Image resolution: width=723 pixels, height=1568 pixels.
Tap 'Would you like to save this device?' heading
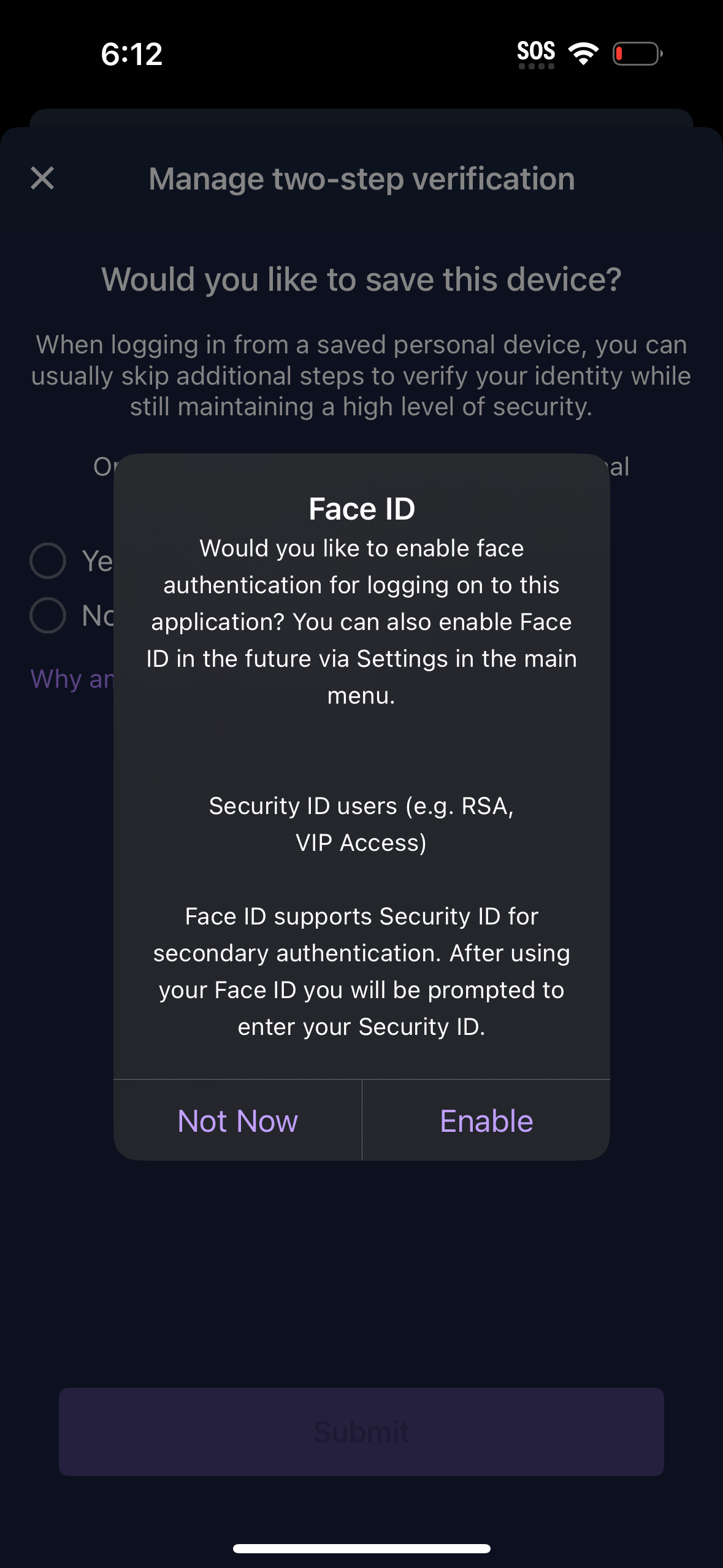click(362, 280)
